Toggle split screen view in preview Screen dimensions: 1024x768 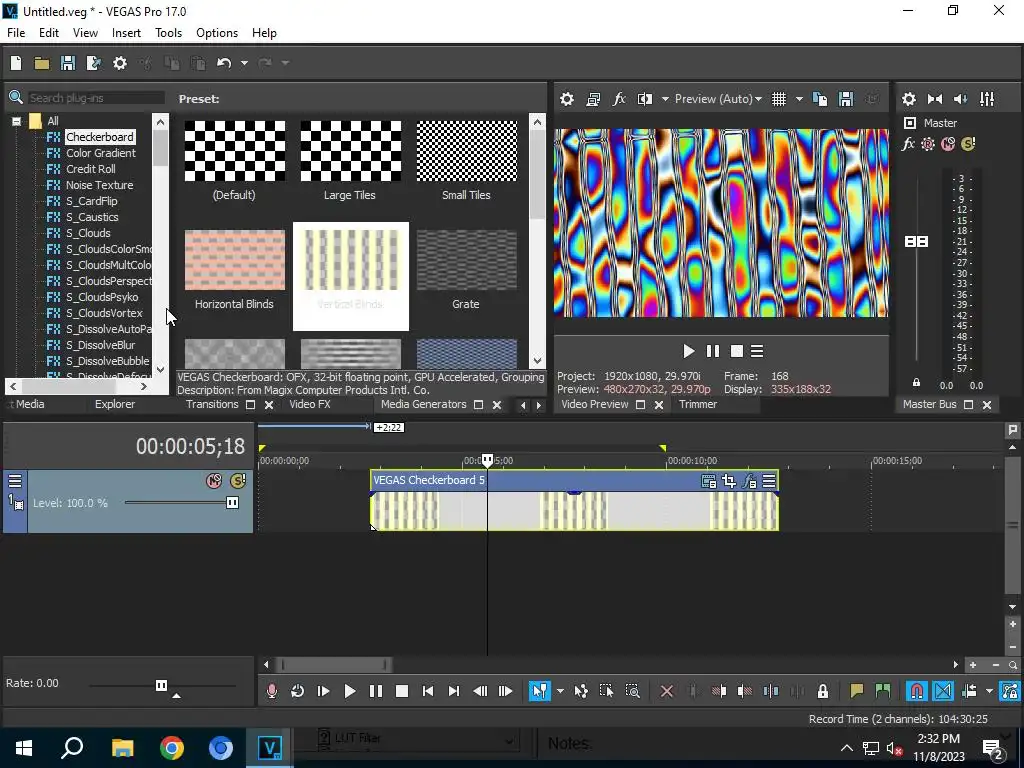pos(645,99)
